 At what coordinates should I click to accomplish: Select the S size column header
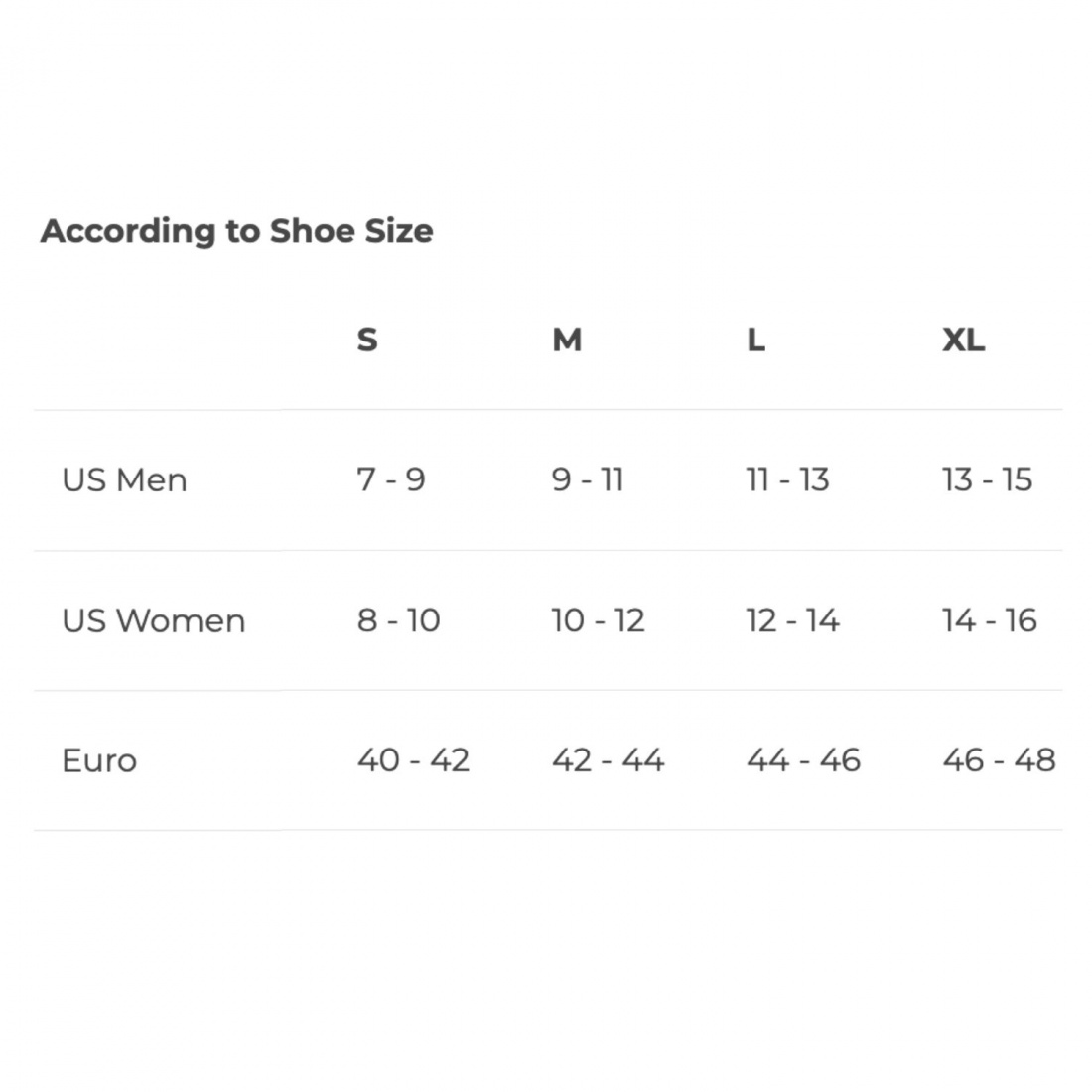[367, 340]
